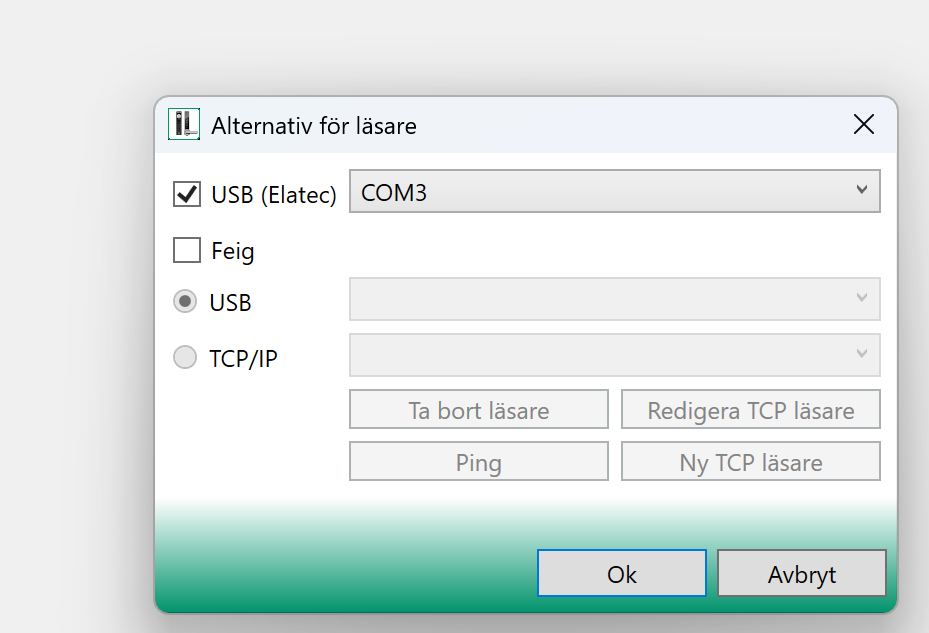Click the chevron arrow on USB reader dropdown

pyautogui.click(x=862, y=298)
